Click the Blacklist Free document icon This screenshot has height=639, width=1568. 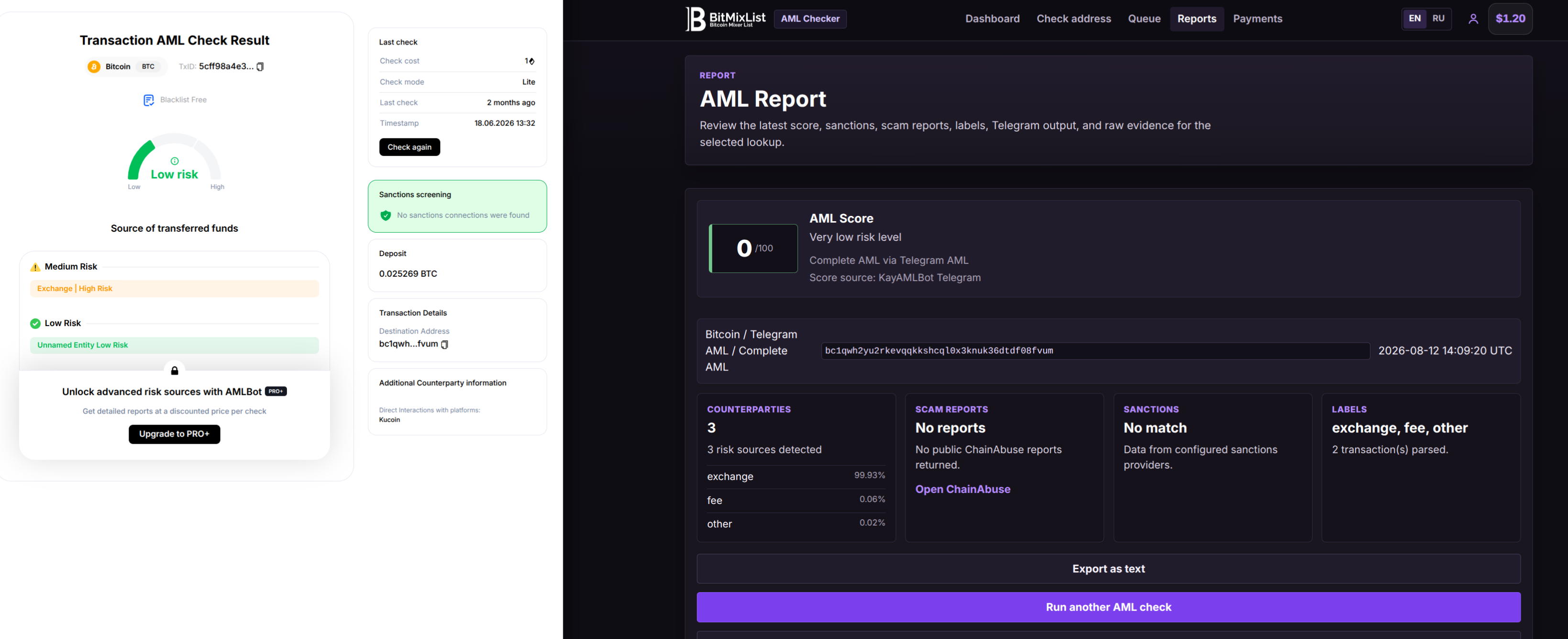148,100
